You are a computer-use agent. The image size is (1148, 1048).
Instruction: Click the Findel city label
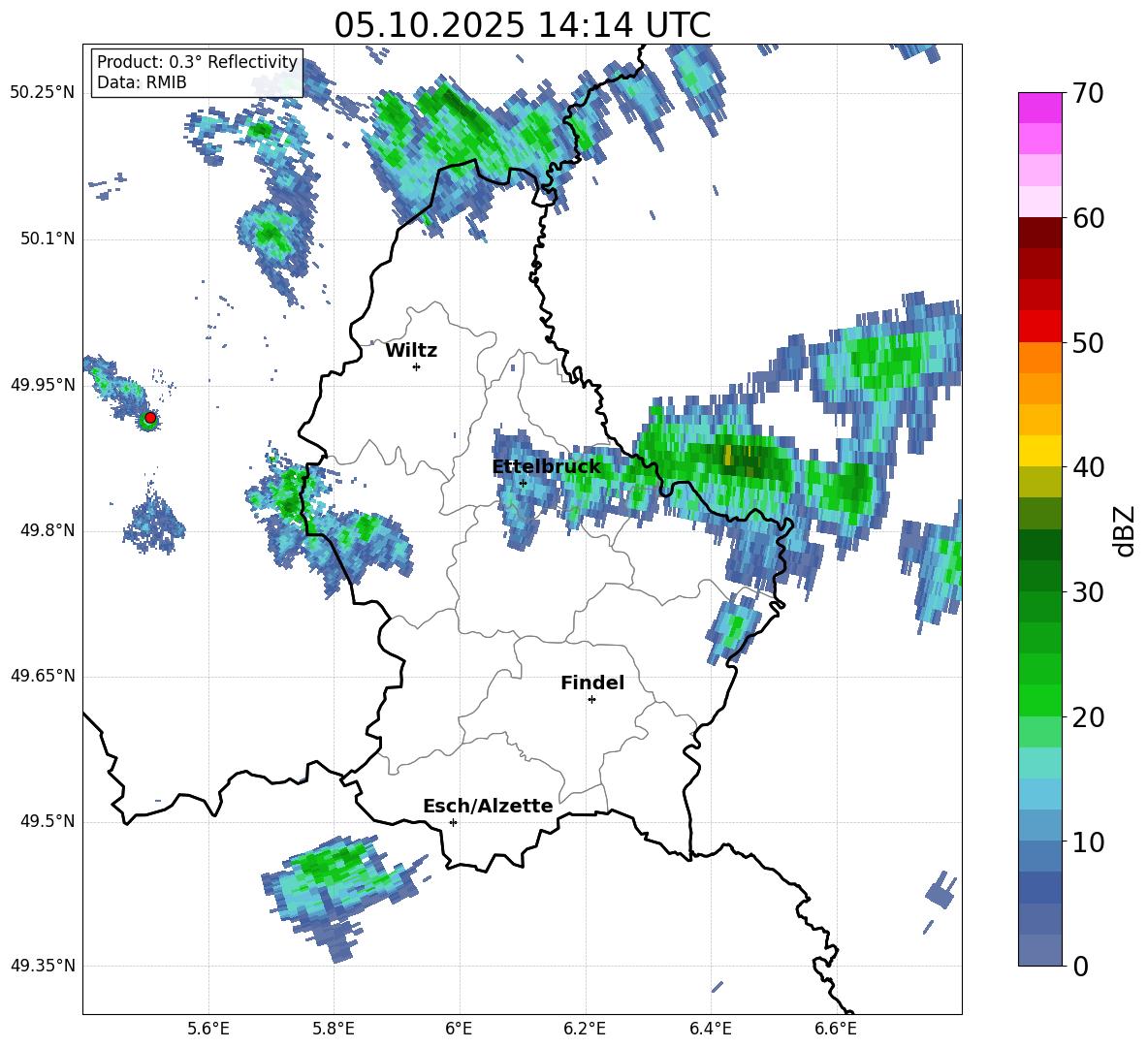[x=592, y=683]
